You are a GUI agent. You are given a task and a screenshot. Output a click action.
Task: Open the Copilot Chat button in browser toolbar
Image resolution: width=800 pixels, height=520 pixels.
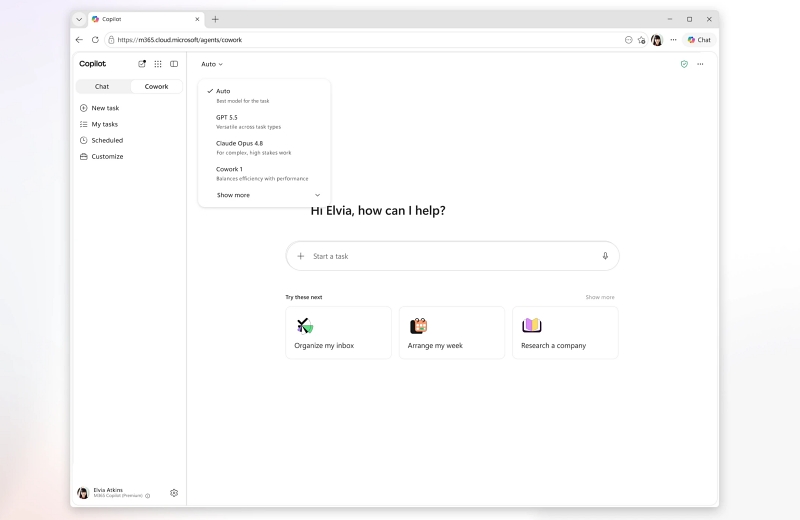(699, 40)
